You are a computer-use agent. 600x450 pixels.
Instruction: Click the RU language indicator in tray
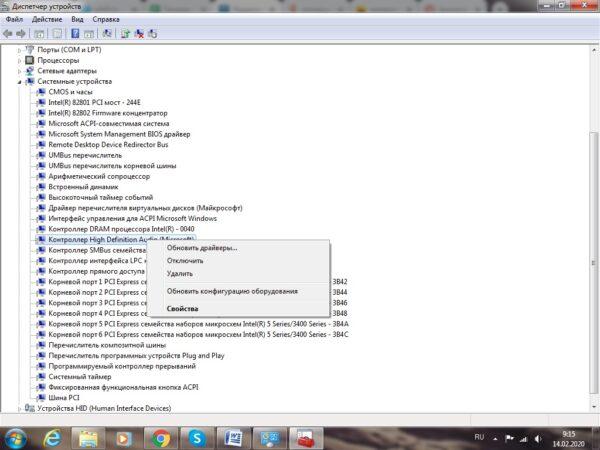(x=479, y=437)
